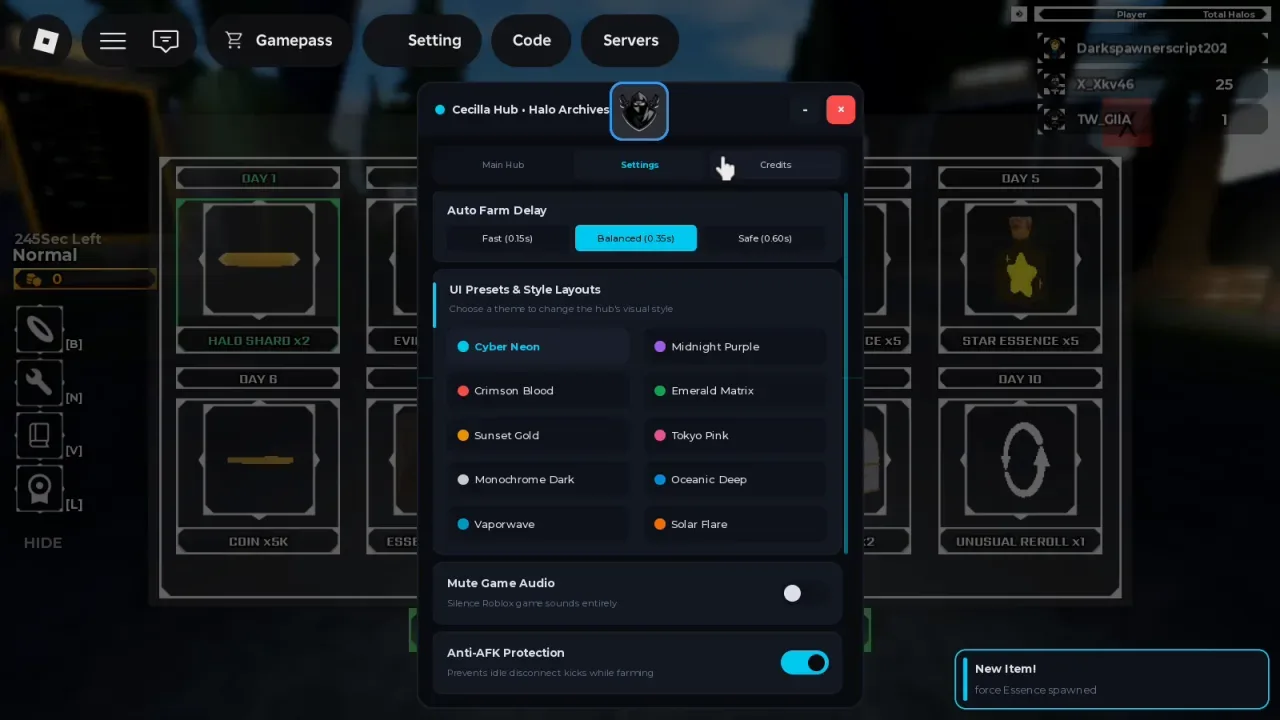Click the Cecilla Hub hooded avatar logo

tap(639, 110)
